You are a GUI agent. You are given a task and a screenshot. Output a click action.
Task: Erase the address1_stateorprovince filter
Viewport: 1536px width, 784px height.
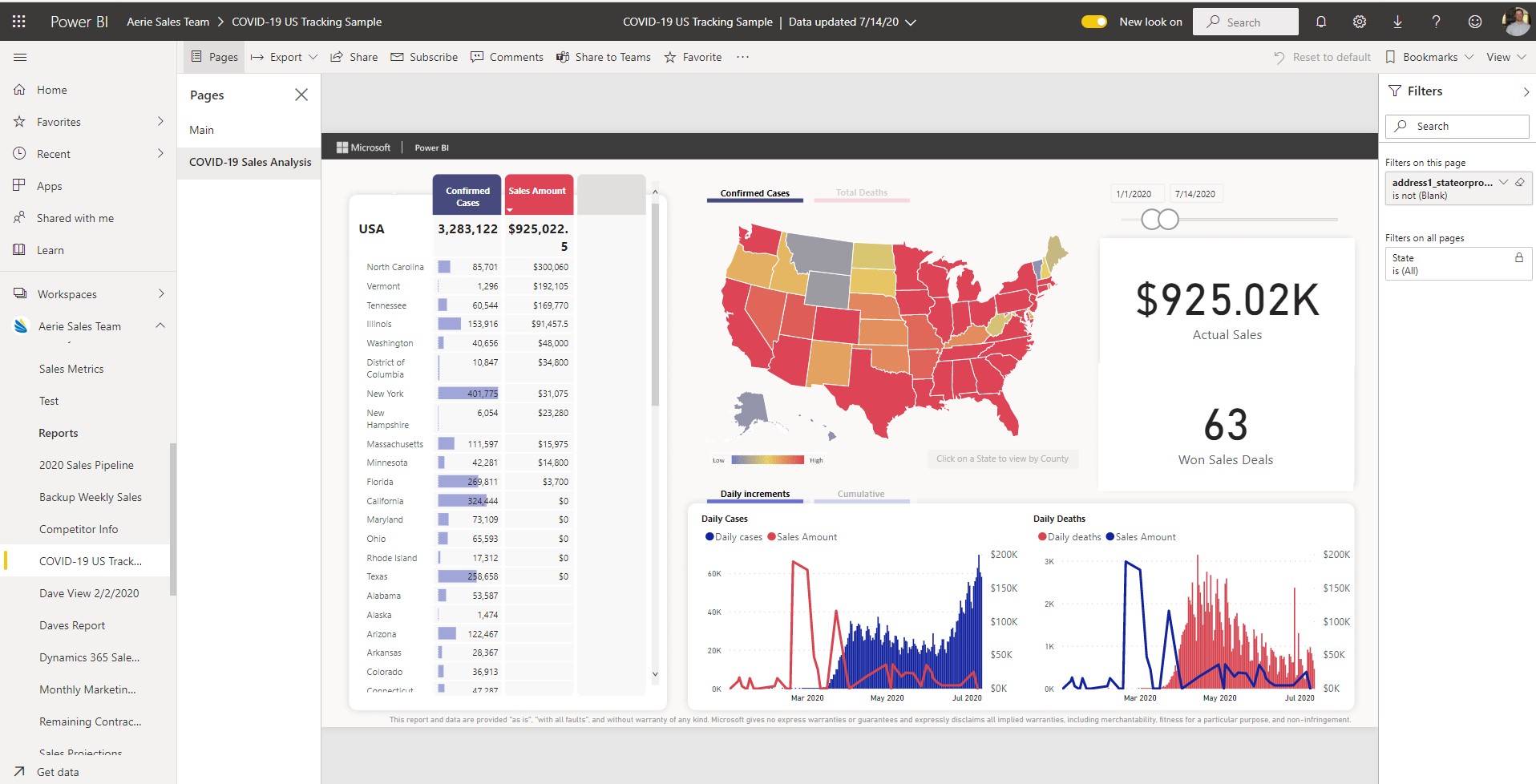1519,182
